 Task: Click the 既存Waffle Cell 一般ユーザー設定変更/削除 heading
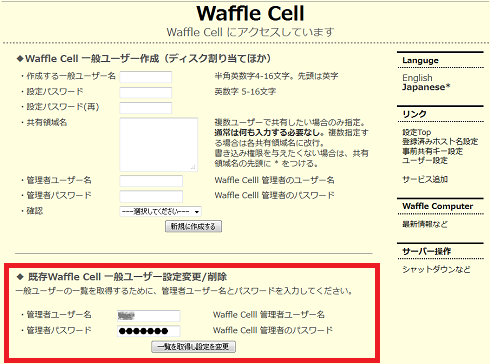click(127, 277)
